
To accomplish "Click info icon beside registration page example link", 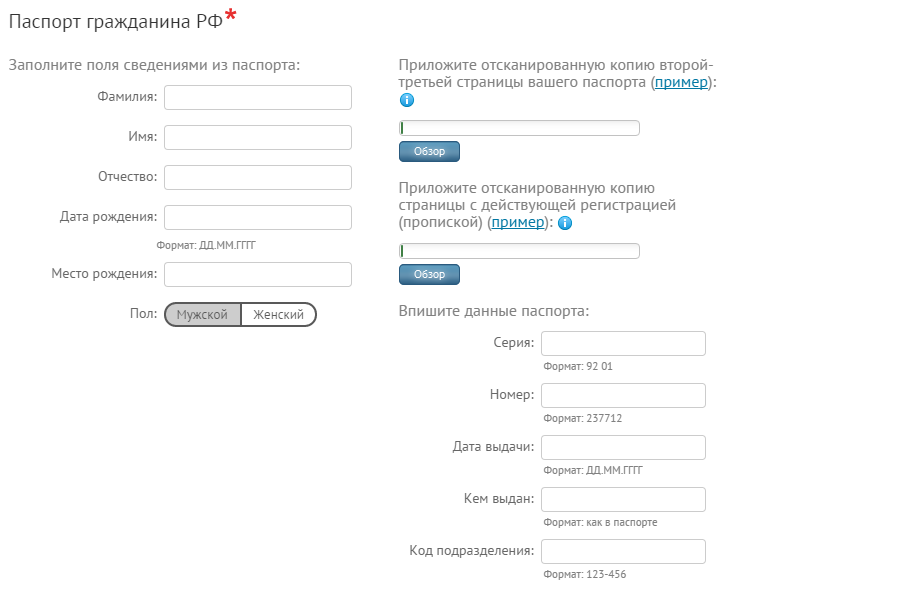I will [x=565, y=223].
